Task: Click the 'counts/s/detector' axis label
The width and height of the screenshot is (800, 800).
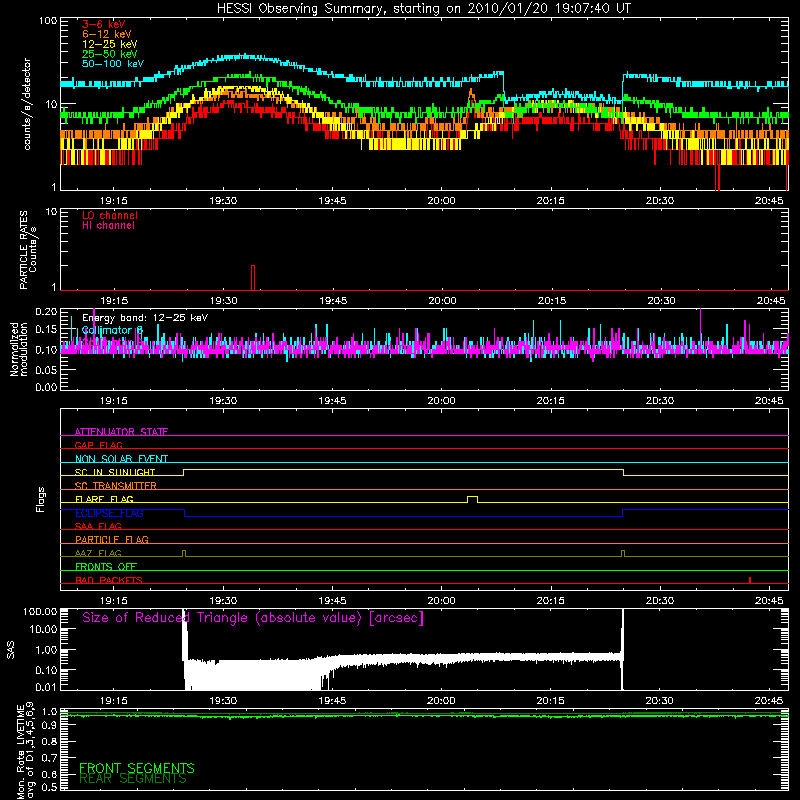Action: tap(27, 104)
